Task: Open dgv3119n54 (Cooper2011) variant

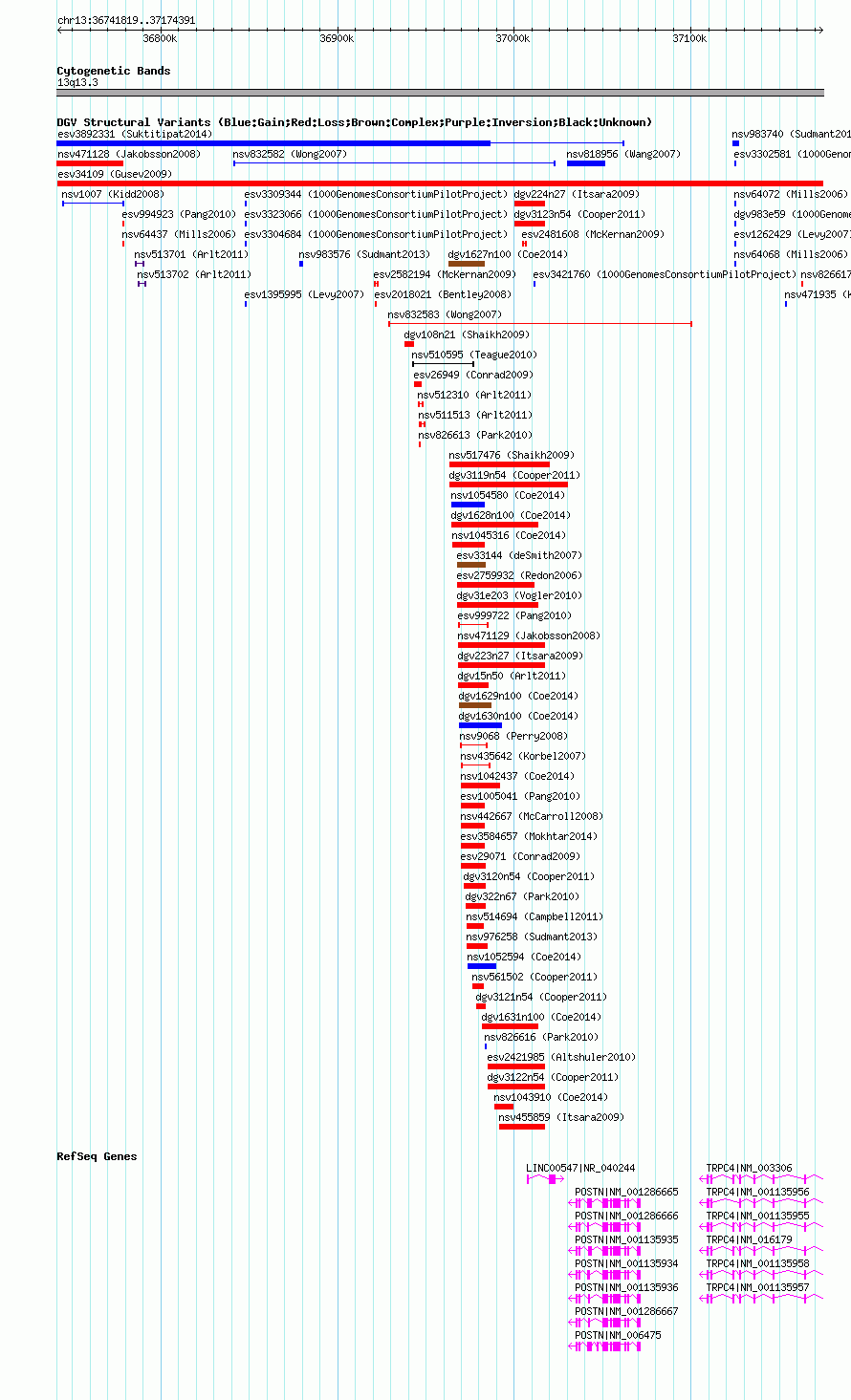Action: coord(514,476)
